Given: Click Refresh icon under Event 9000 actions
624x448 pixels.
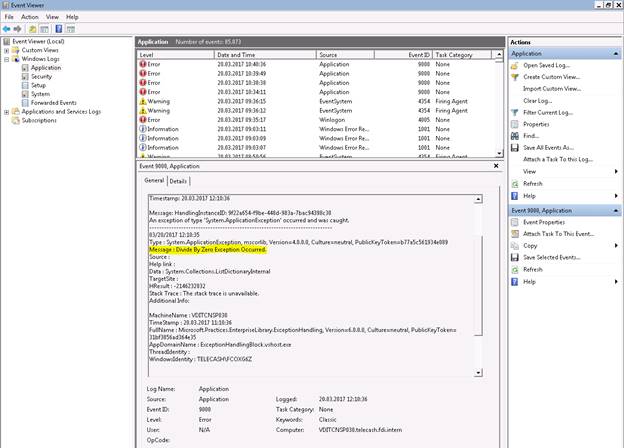Looking at the screenshot, I should (515, 270).
